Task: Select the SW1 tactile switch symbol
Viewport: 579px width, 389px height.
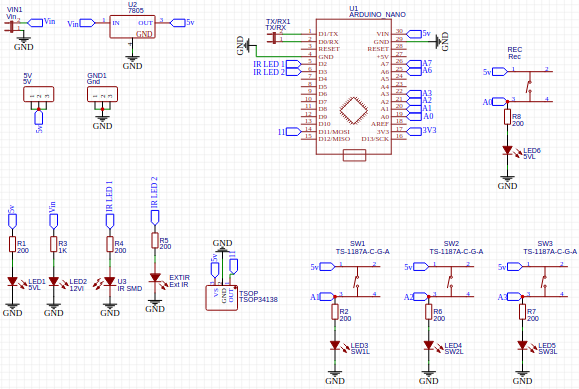Action: (357, 281)
